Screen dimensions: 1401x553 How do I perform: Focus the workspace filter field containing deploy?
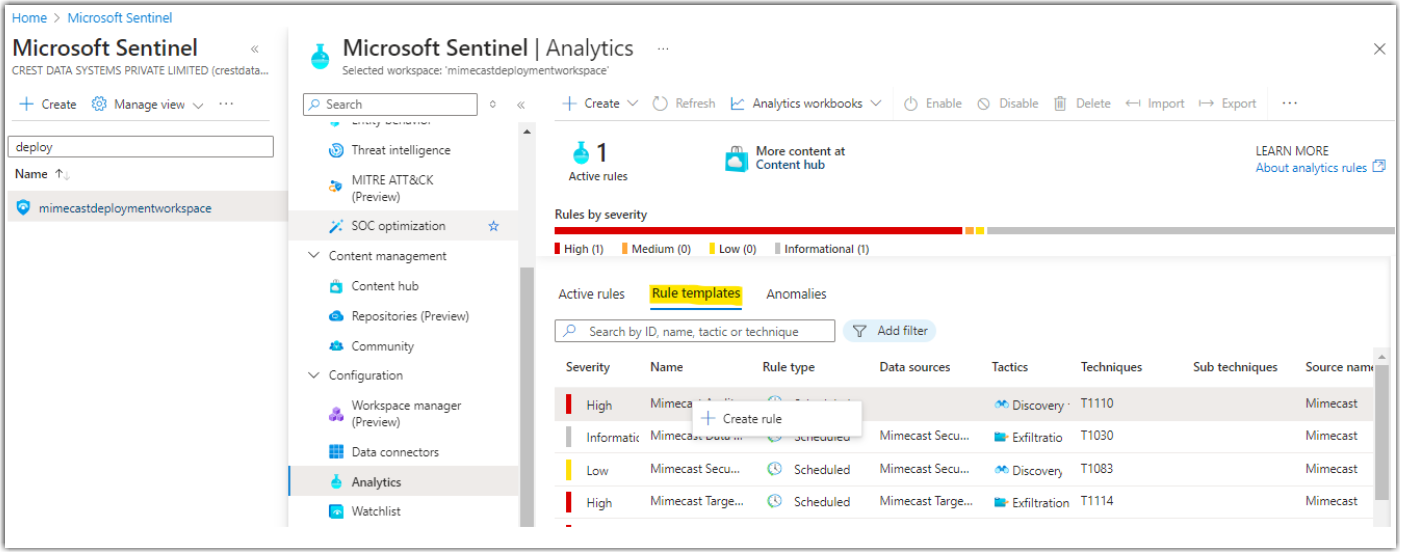pyautogui.click(x=140, y=147)
